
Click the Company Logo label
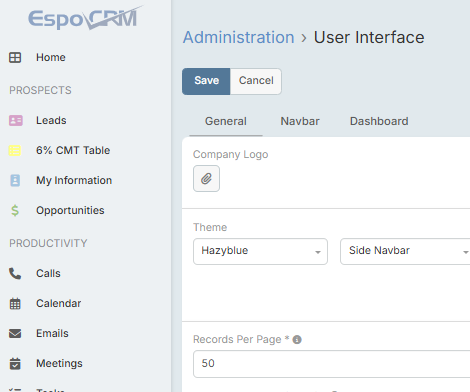230,154
